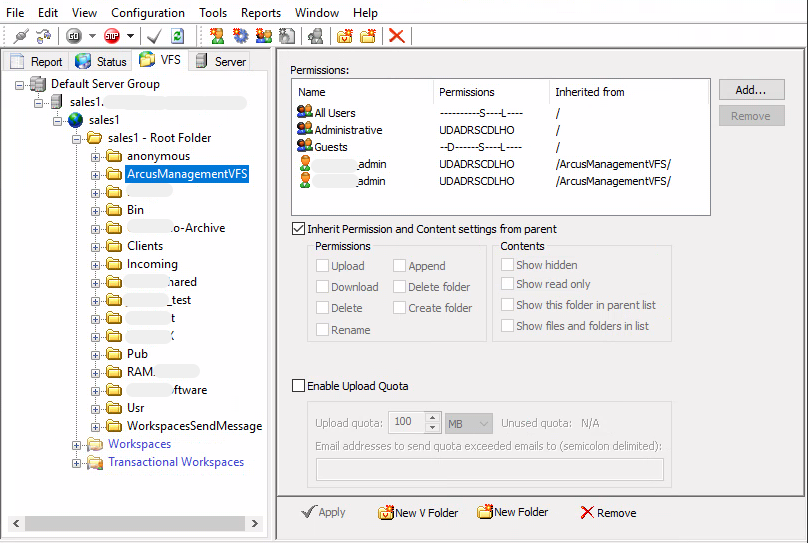Image resolution: width=808 pixels, height=543 pixels.
Task: Click the connect plug toolbar icon
Action: coord(20,36)
